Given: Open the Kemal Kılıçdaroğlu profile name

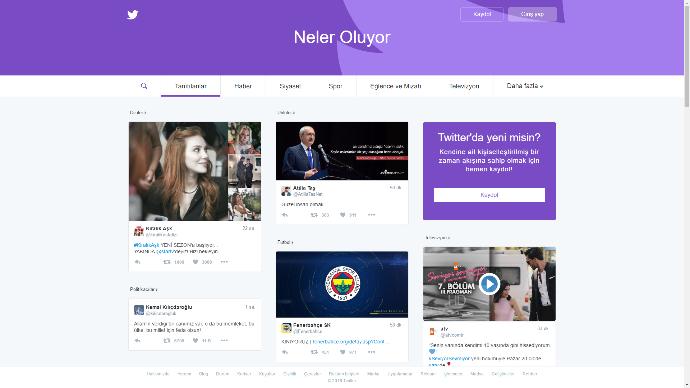Looking at the screenshot, I should pos(169,307).
